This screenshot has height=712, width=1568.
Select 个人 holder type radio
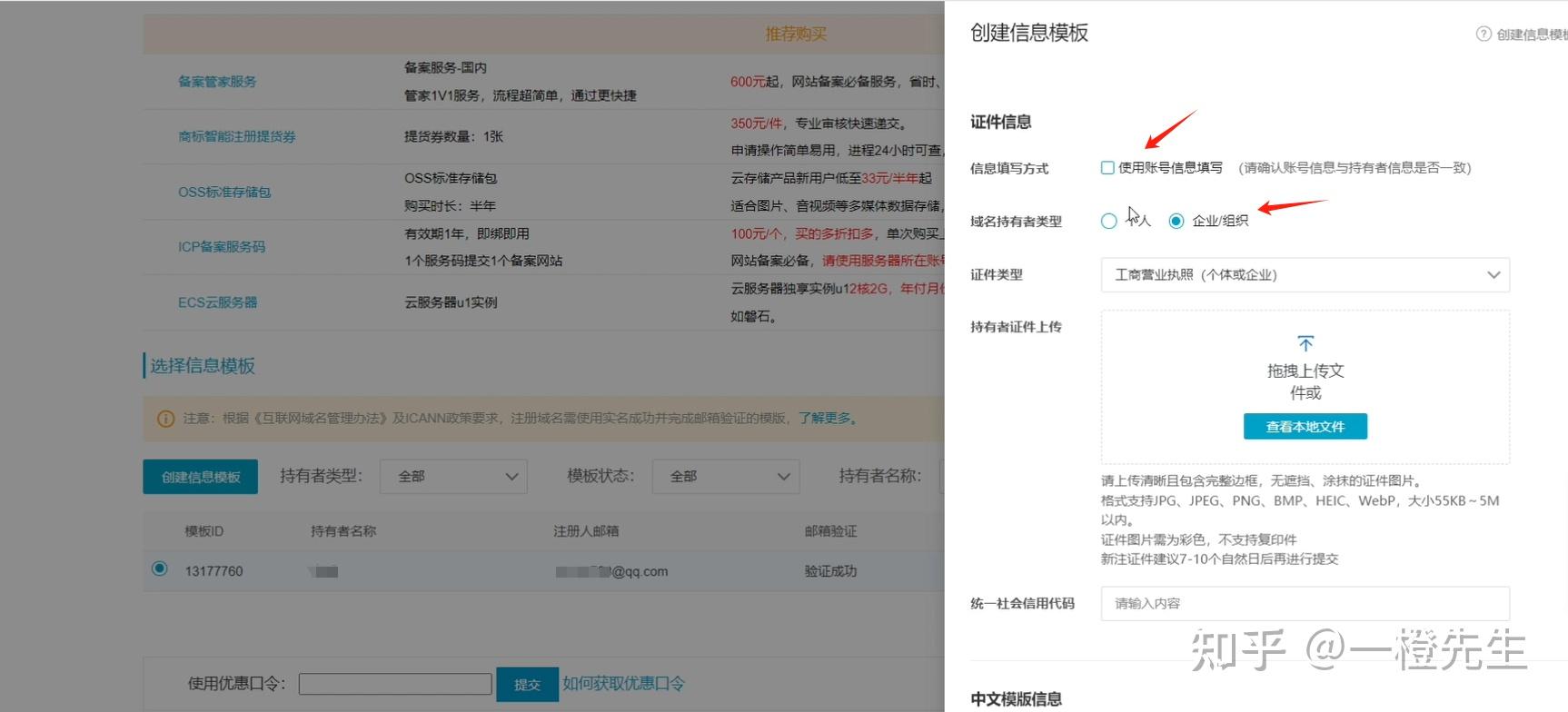(x=1108, y=221)
